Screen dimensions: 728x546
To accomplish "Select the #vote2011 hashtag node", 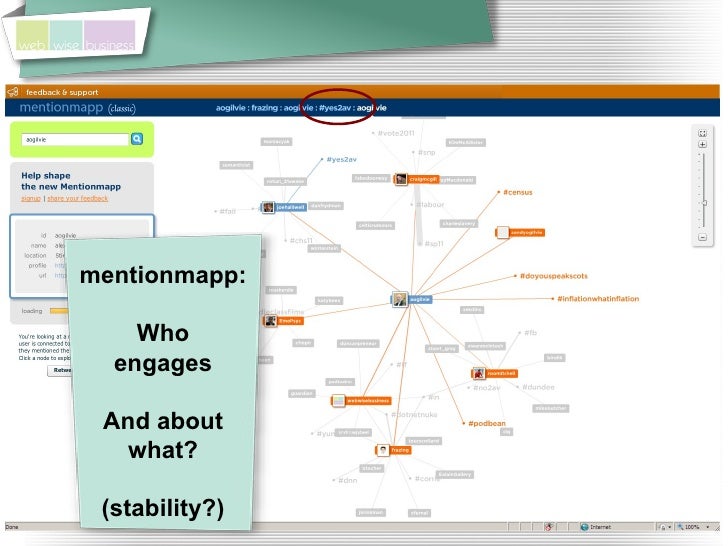I will coord(396,133).
